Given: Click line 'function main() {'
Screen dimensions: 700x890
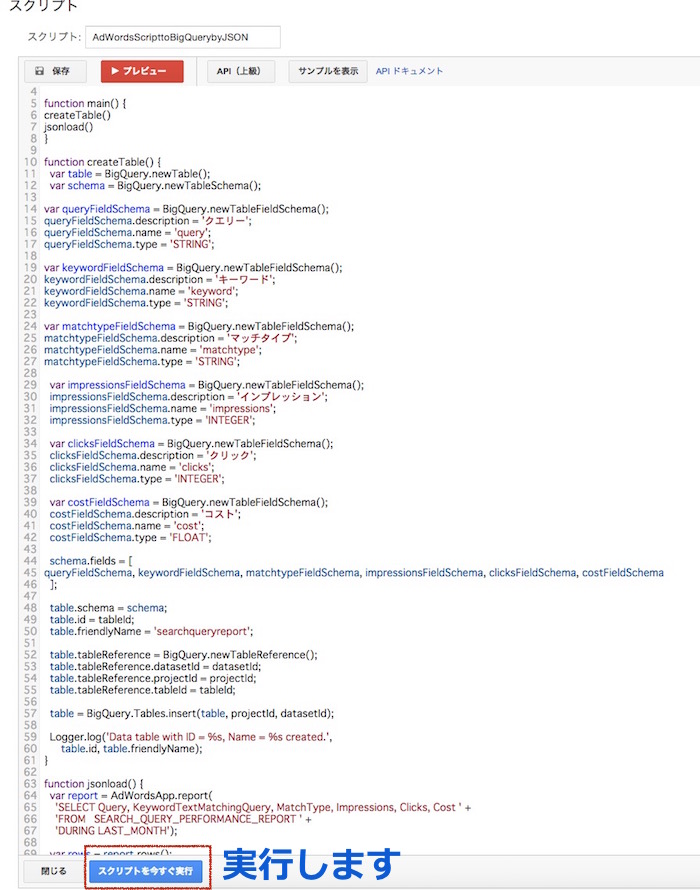Looking at the screenshot, I should point(85,103).
